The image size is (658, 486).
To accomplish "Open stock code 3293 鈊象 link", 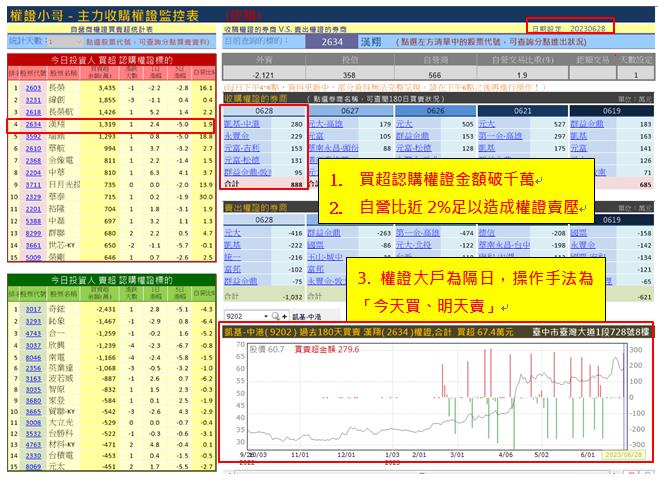I will tap(33, 321).
